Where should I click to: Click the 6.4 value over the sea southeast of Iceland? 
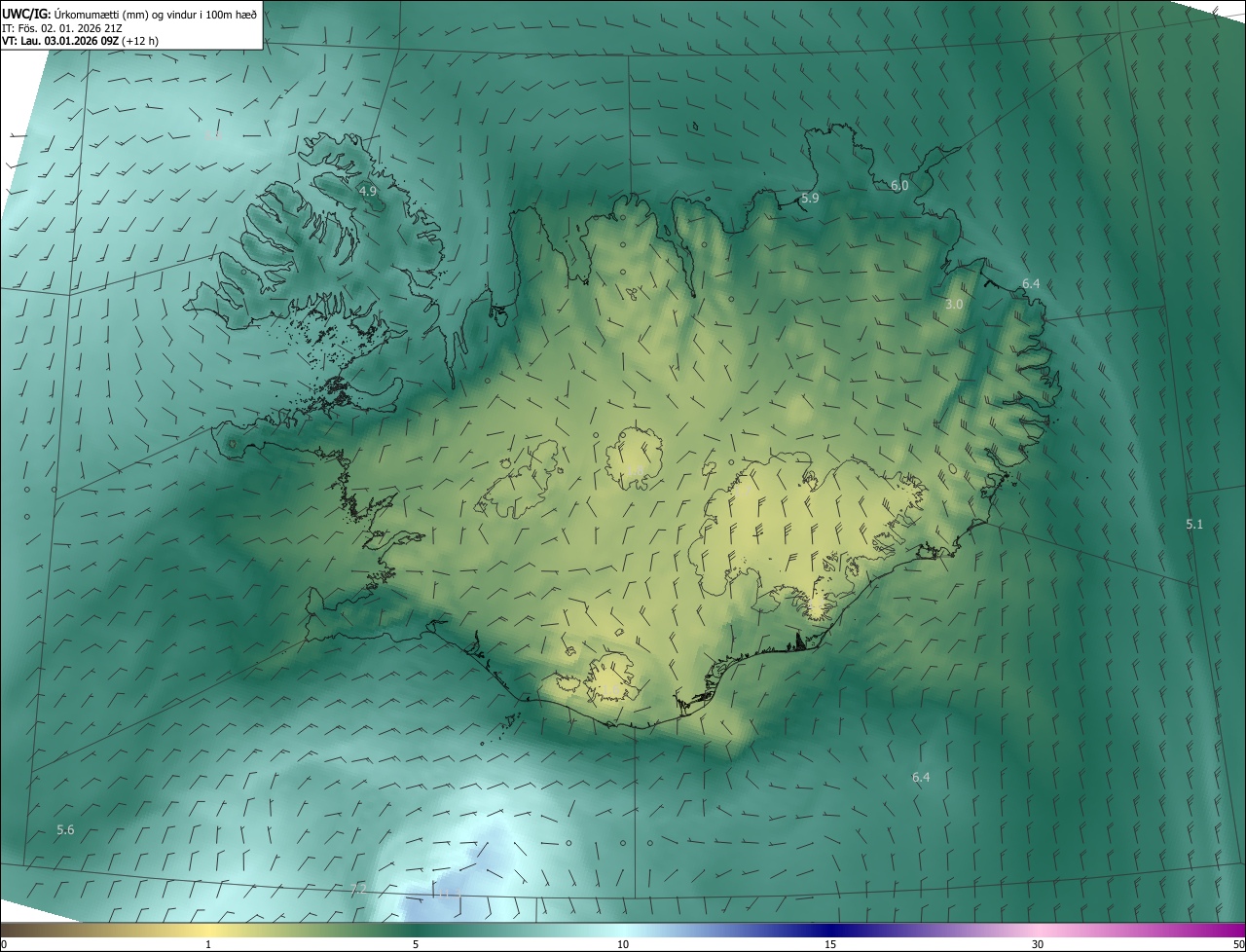(921, 777)
